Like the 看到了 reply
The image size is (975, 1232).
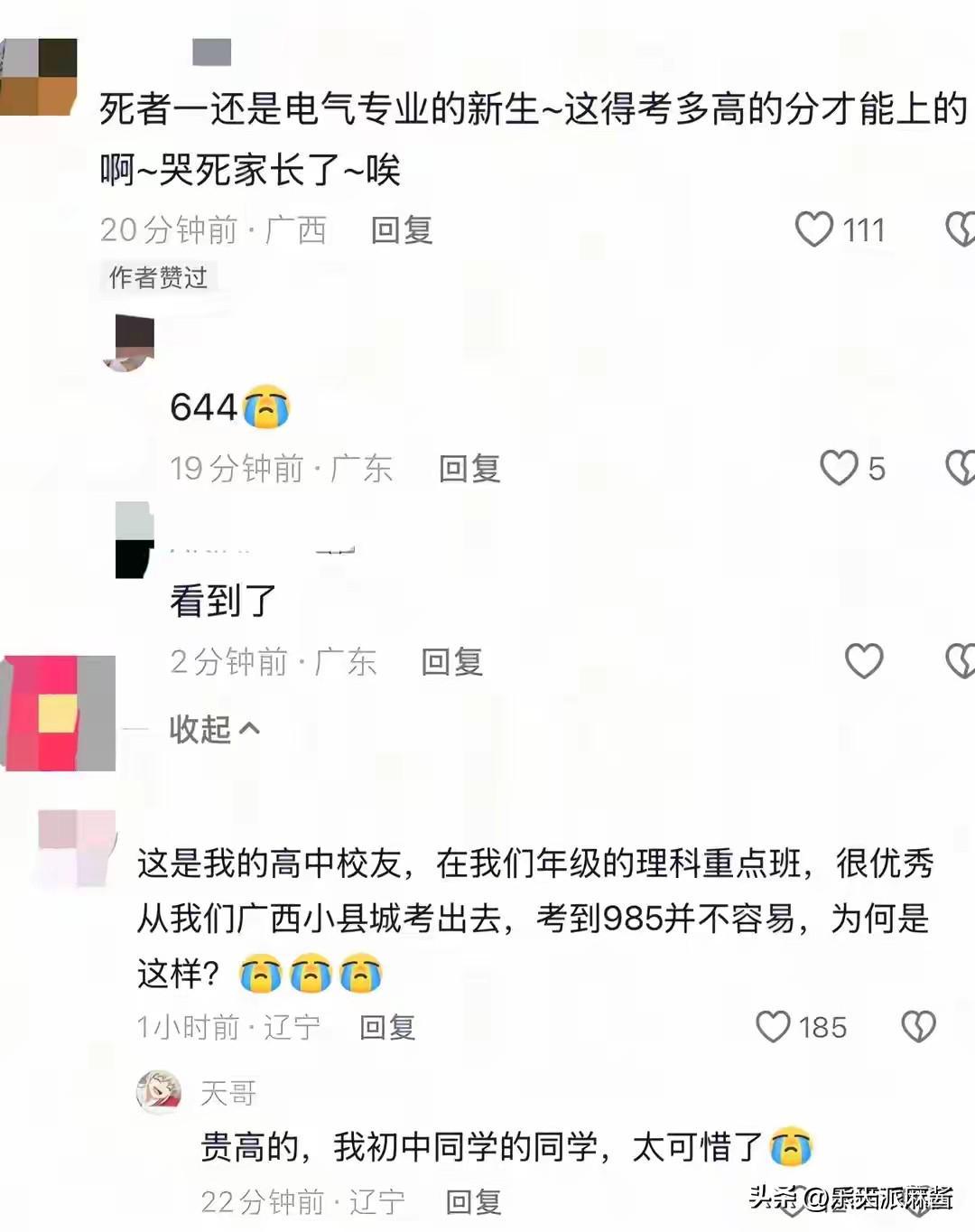tap(863, 661)
